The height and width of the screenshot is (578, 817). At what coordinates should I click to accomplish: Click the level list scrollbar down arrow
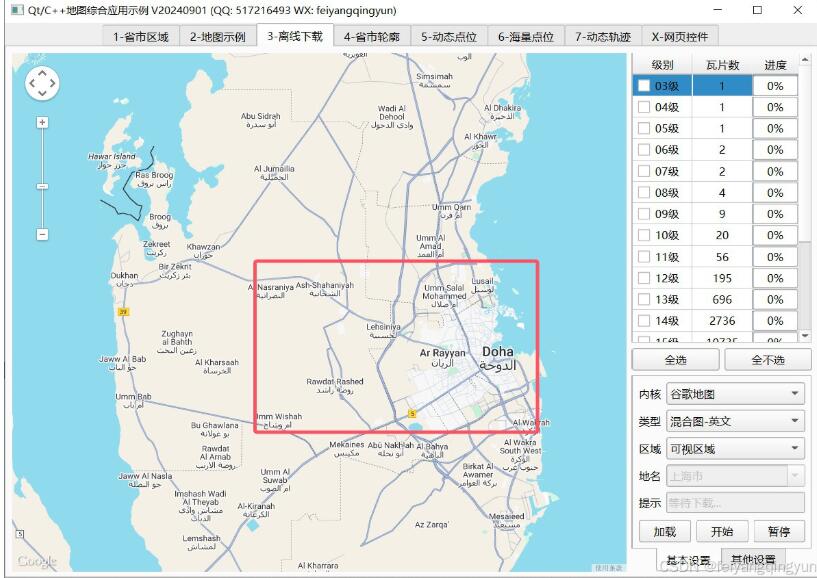pos(805,336)
